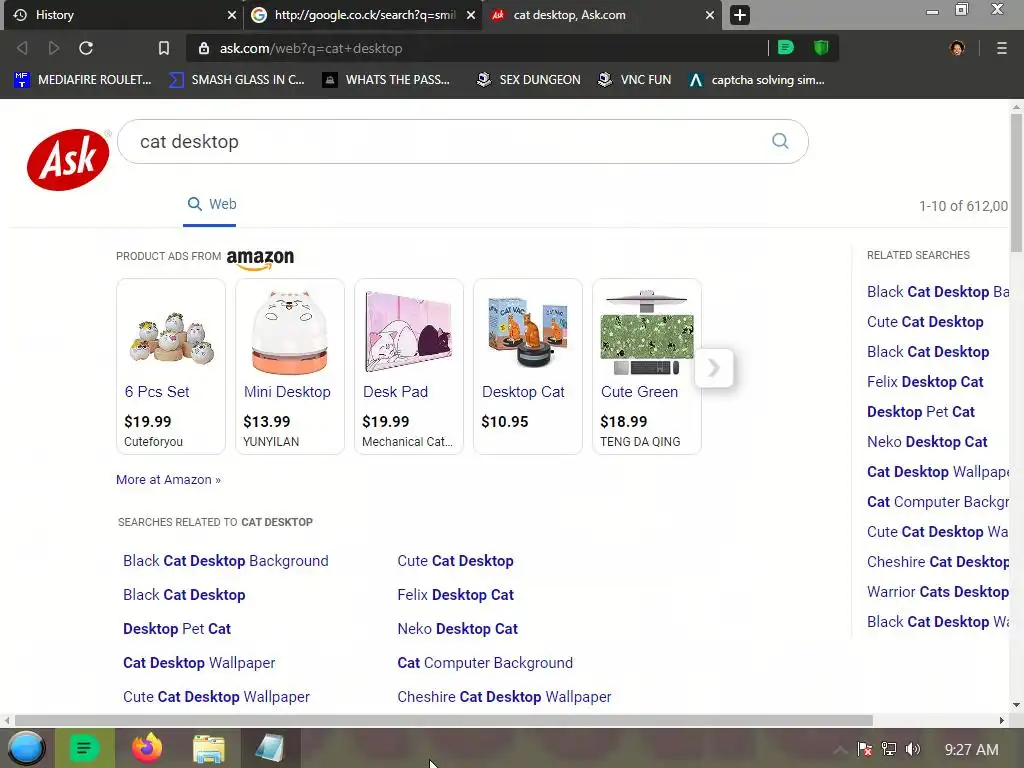The image size is (1024, 768).
Task: Open the WHATS THE PASS... bookmark
Action: click(x=386, y=80)
